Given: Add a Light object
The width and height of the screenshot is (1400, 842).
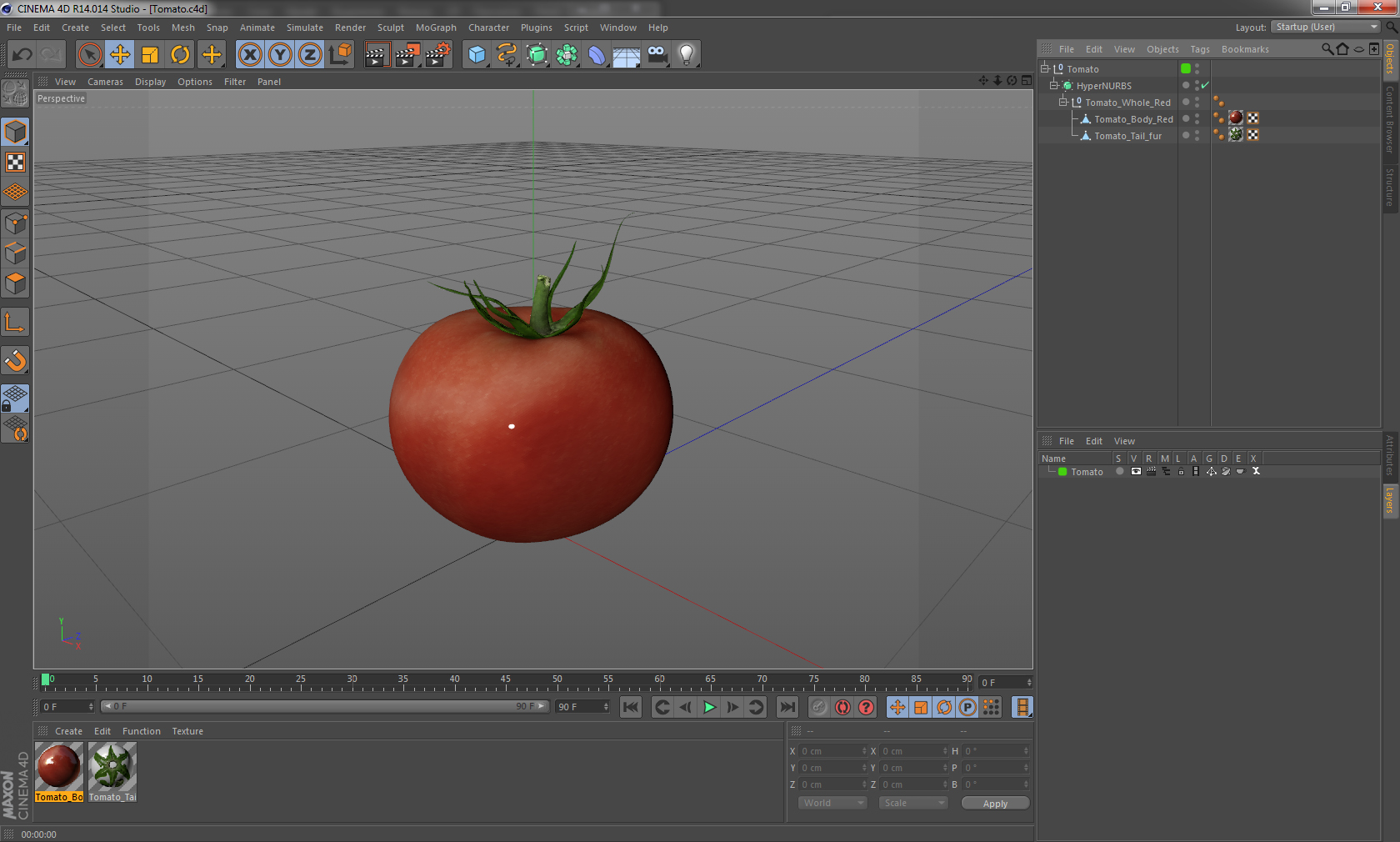Looking at the screenshot, I should (687, 55).
